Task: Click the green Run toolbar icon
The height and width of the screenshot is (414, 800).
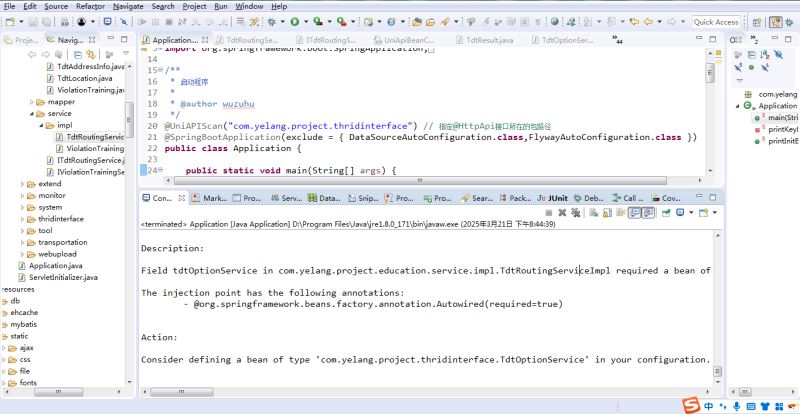Action: (294, 22)
